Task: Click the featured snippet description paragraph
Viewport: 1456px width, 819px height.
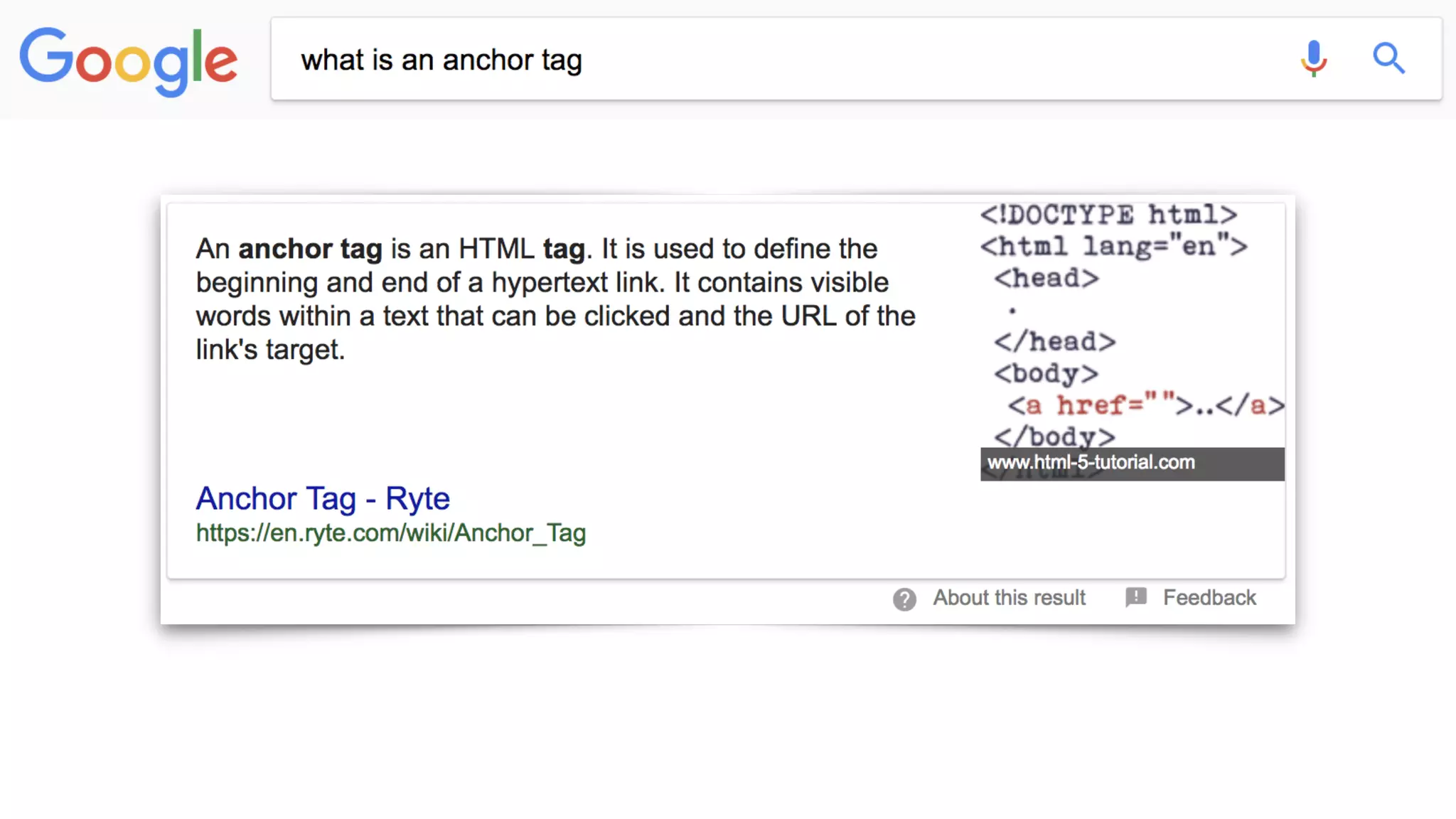Action: pos(555,299)
